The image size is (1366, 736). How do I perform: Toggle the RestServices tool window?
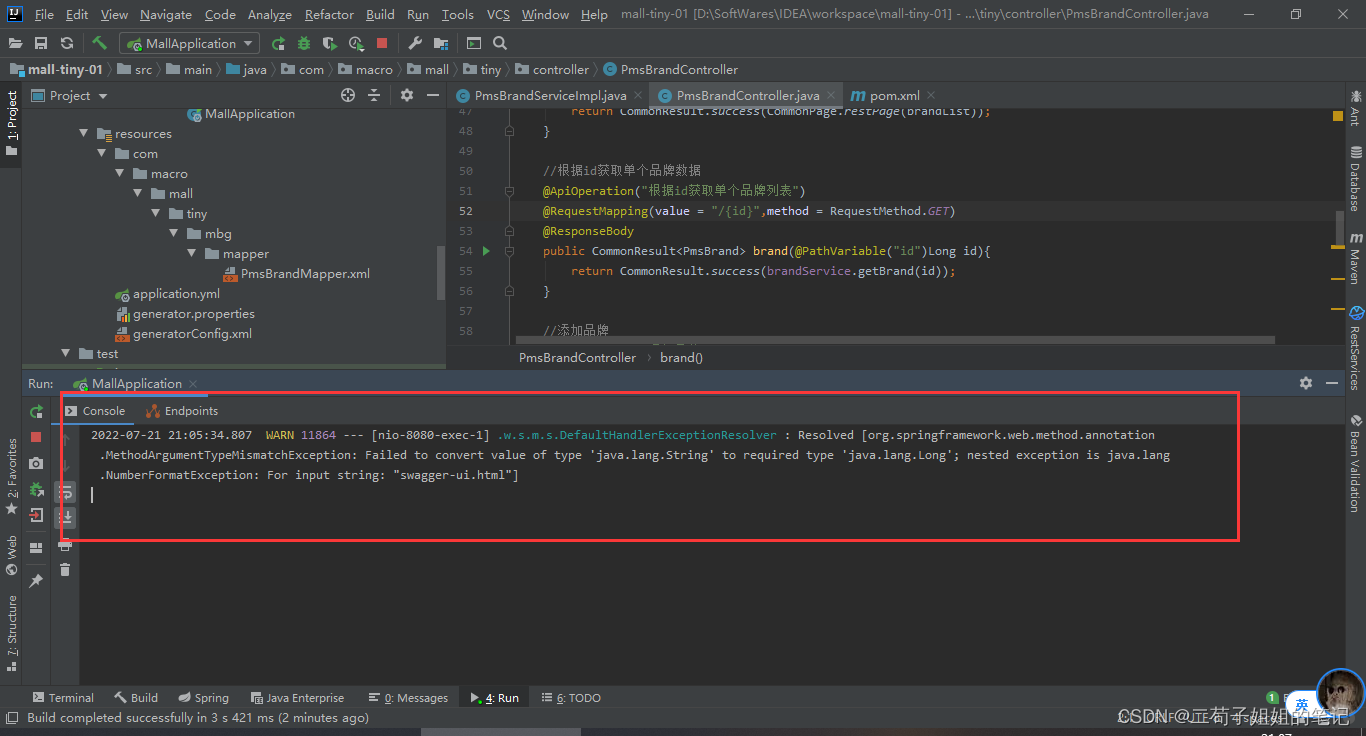coord(1356,347)
